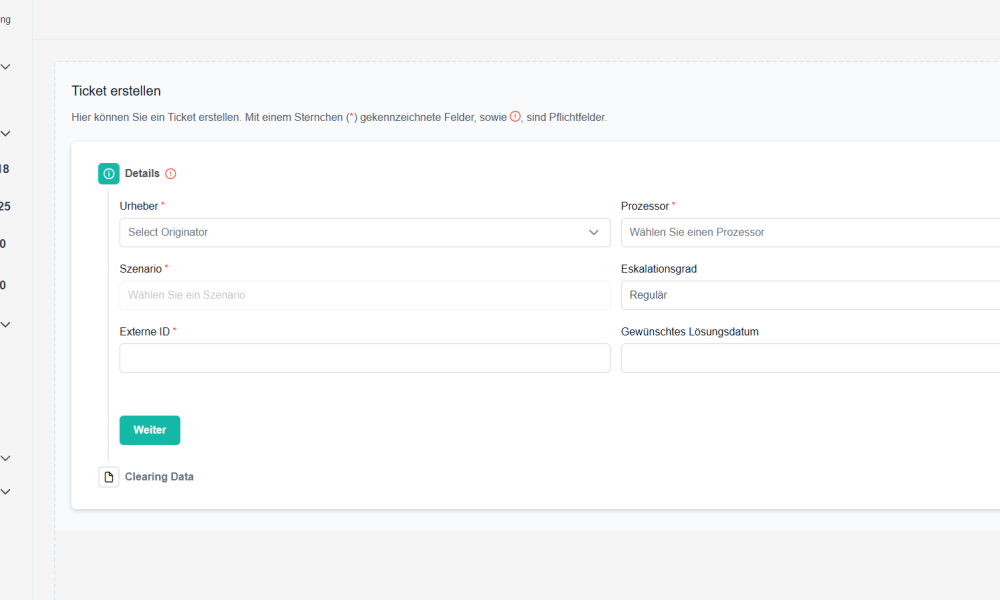Click the teal Details step icon
The width and height of the screenshot is (1000, 600).
[x=109, y=174]
